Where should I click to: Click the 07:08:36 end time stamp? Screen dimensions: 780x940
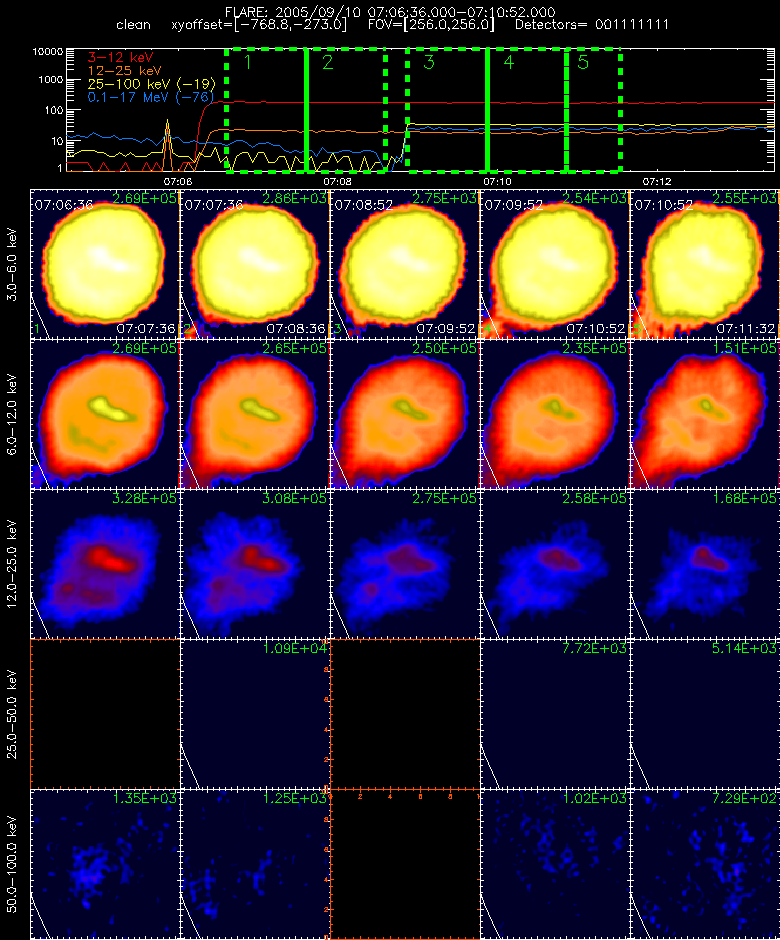(296, 329)
